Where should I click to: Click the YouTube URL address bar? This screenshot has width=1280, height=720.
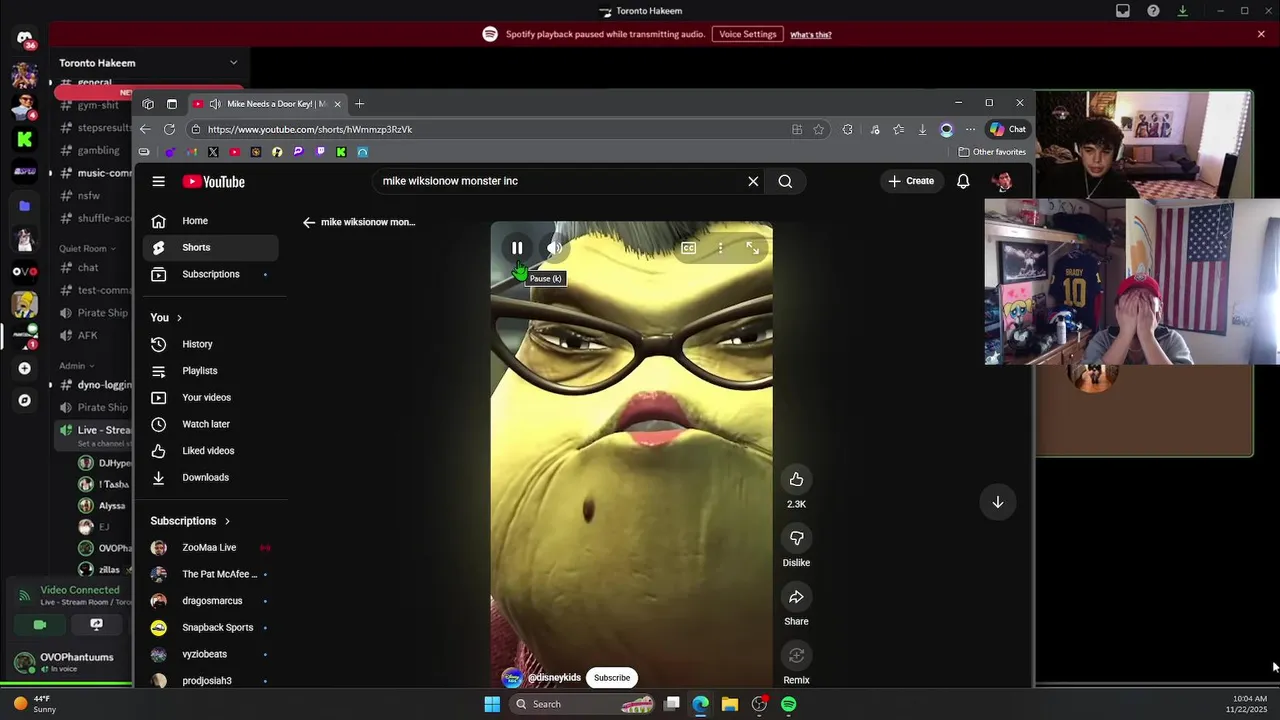(x=495, y=129)
